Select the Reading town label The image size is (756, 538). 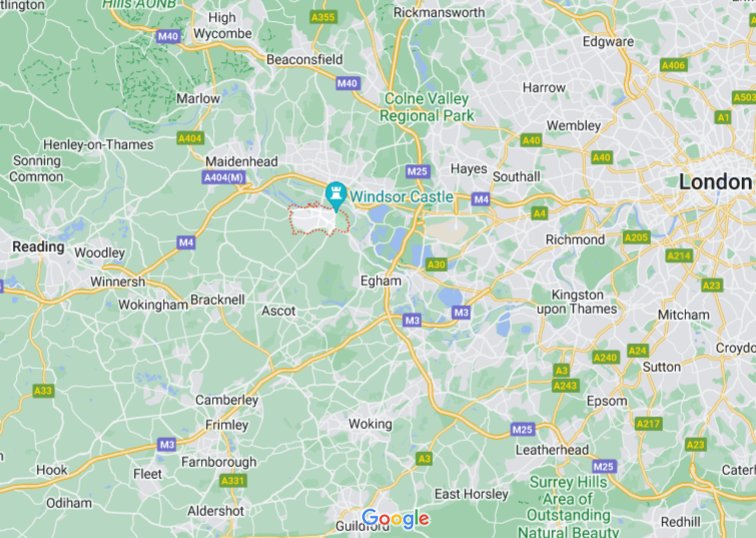coord(39,247)
